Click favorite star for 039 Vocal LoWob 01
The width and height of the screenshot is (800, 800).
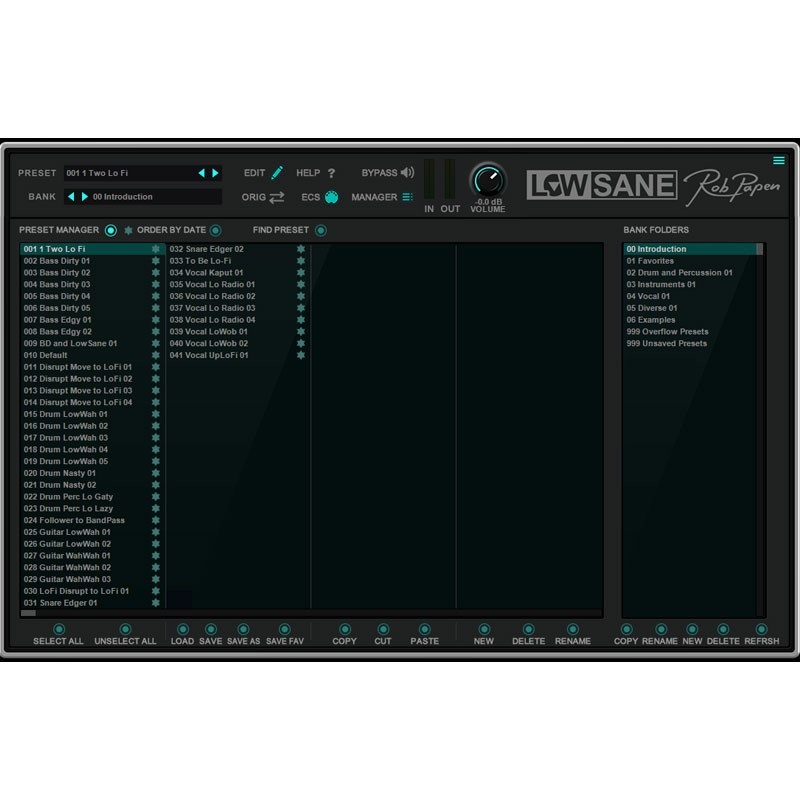click(301, 332)
